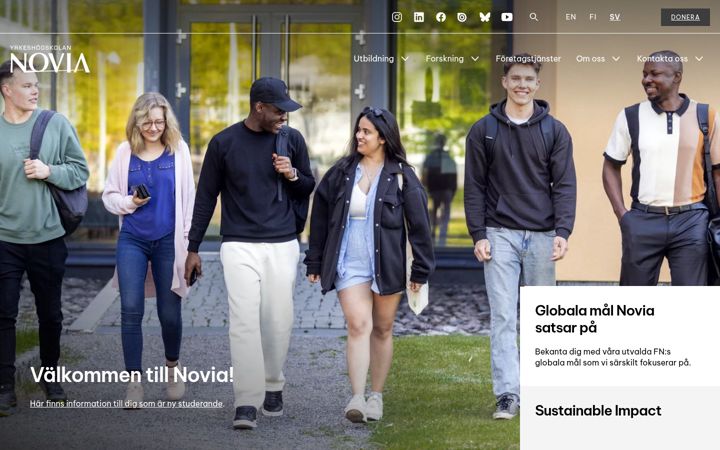Screen dimensions: 720x450
Task: Click the search magnifier icon
Action: click(533, 17)
